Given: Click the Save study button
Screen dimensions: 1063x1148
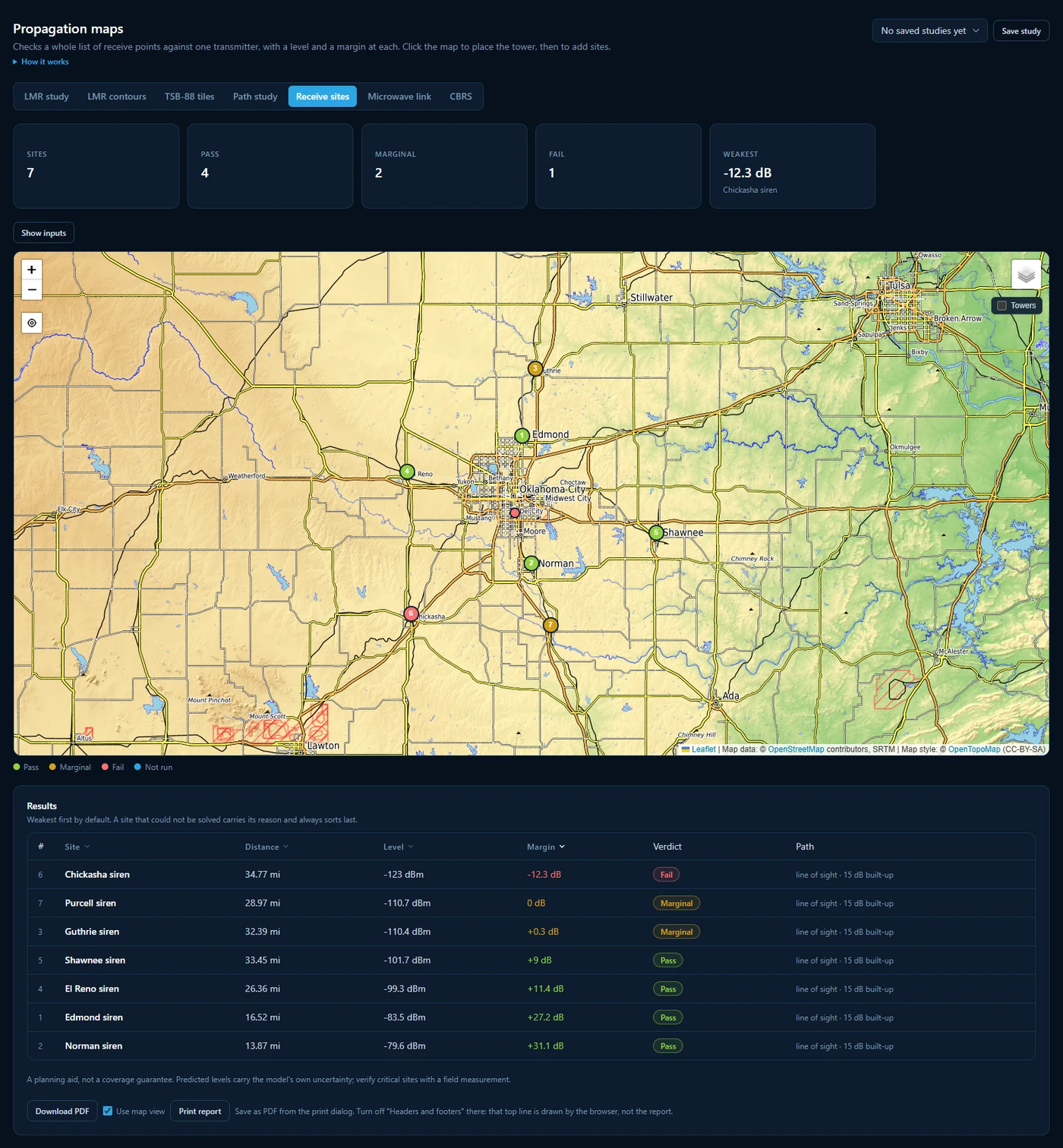Looking at the screenshot, I should pos(1021,30).
